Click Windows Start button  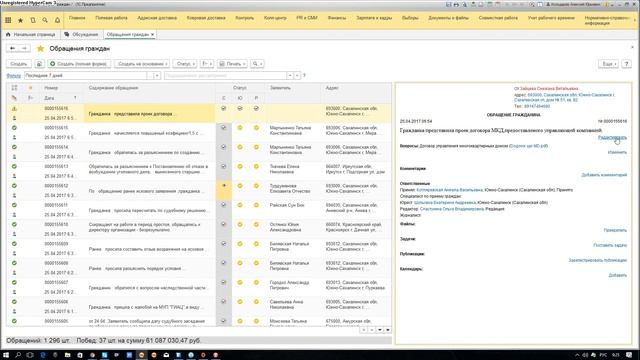tap(7, 355)
